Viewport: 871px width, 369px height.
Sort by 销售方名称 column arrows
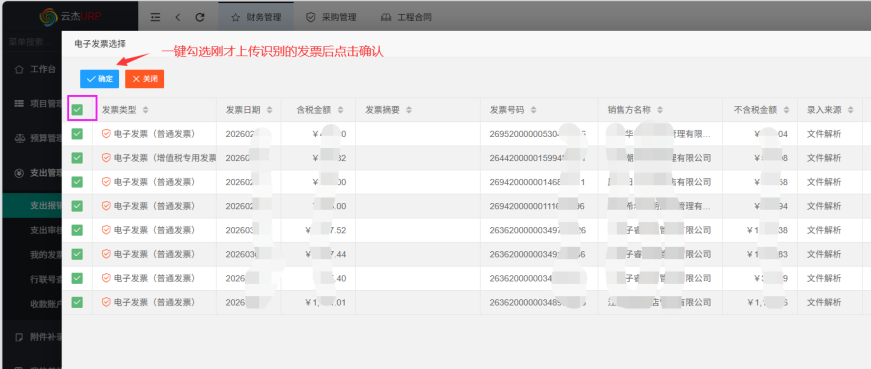(660, 110)
